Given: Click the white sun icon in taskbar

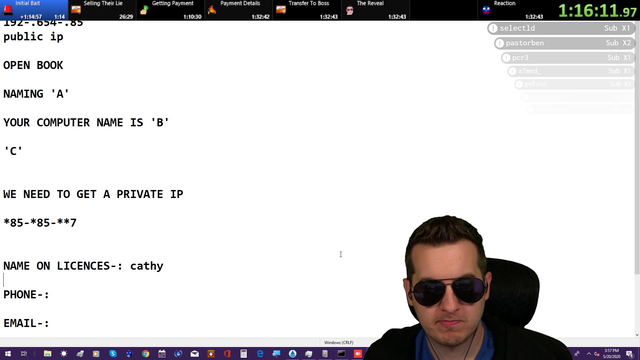Looking at the screenshot, I should point(64,353).
